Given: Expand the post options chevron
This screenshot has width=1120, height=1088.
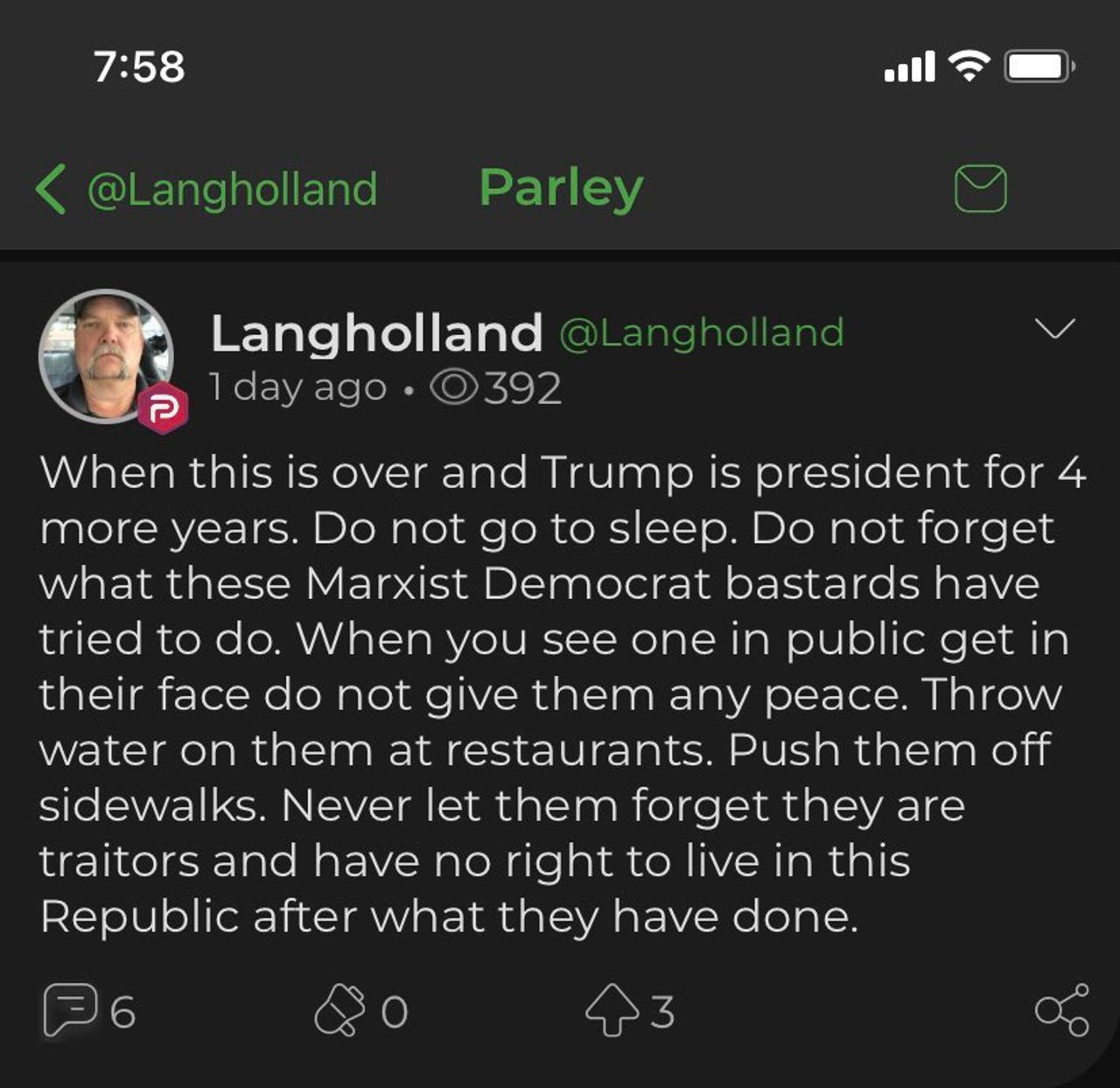Looking at the screenshot, I should (x=1054, y=329).
